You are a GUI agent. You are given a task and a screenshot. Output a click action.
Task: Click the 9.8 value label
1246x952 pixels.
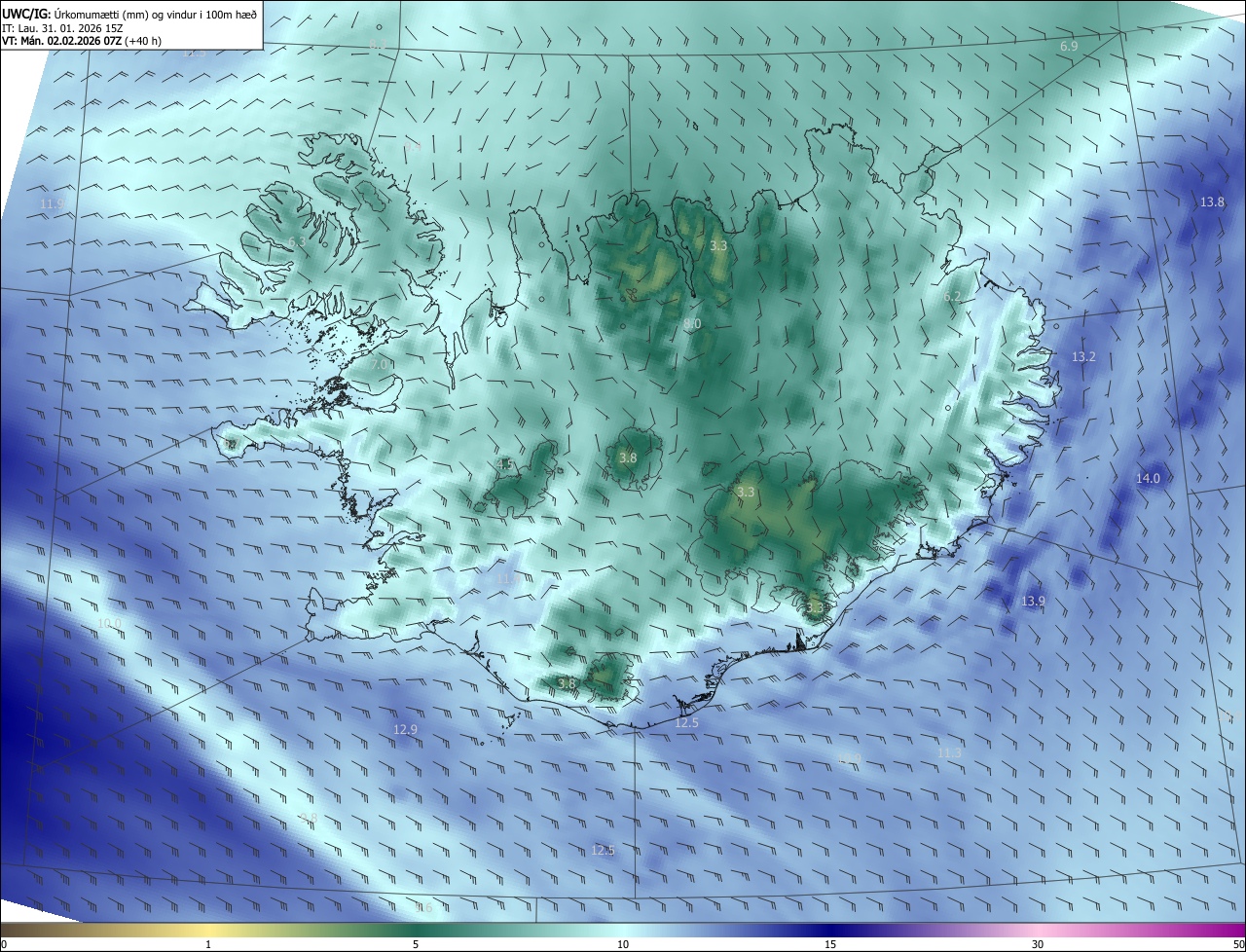click(x=309, y=818)
